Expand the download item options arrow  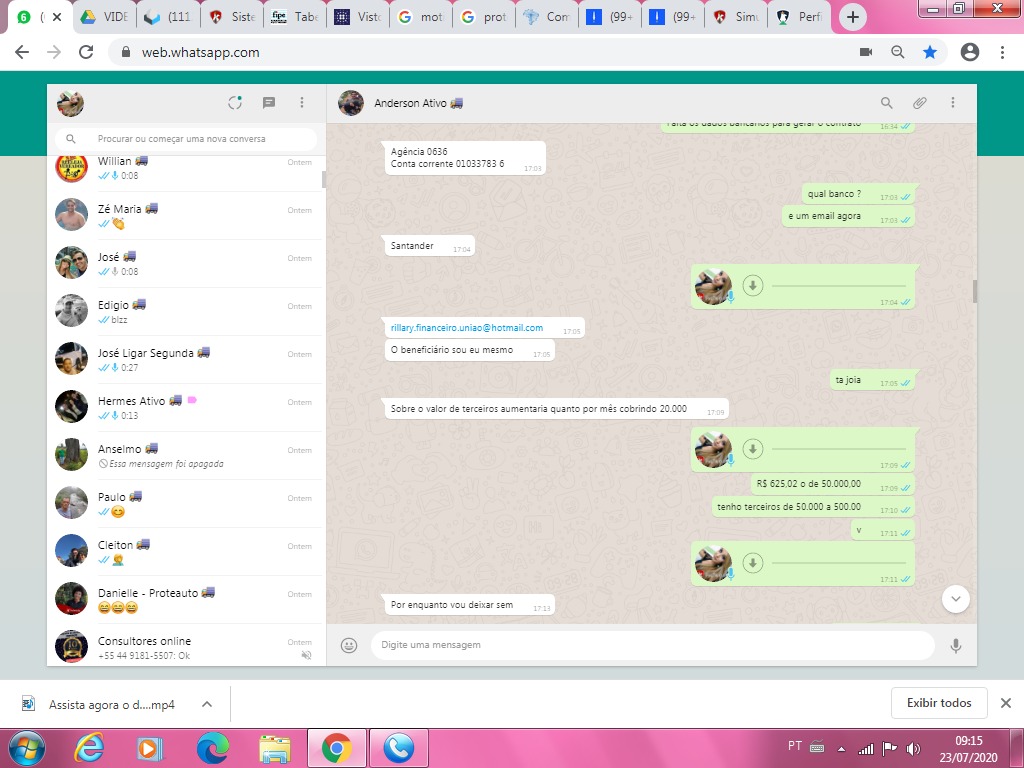(207, 704)
